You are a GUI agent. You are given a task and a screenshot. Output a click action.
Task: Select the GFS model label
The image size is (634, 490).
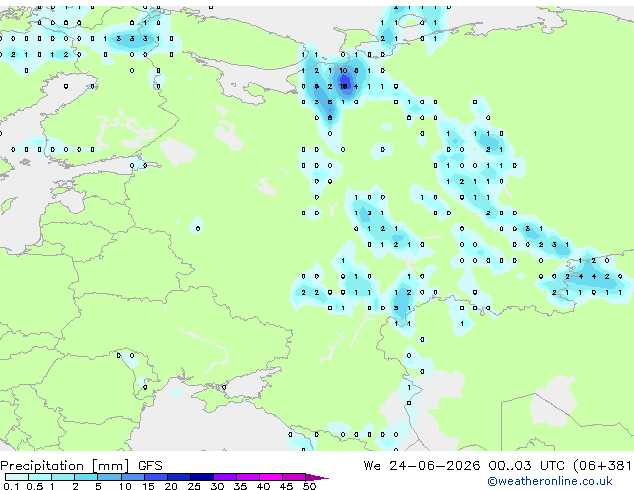(150, 466)
